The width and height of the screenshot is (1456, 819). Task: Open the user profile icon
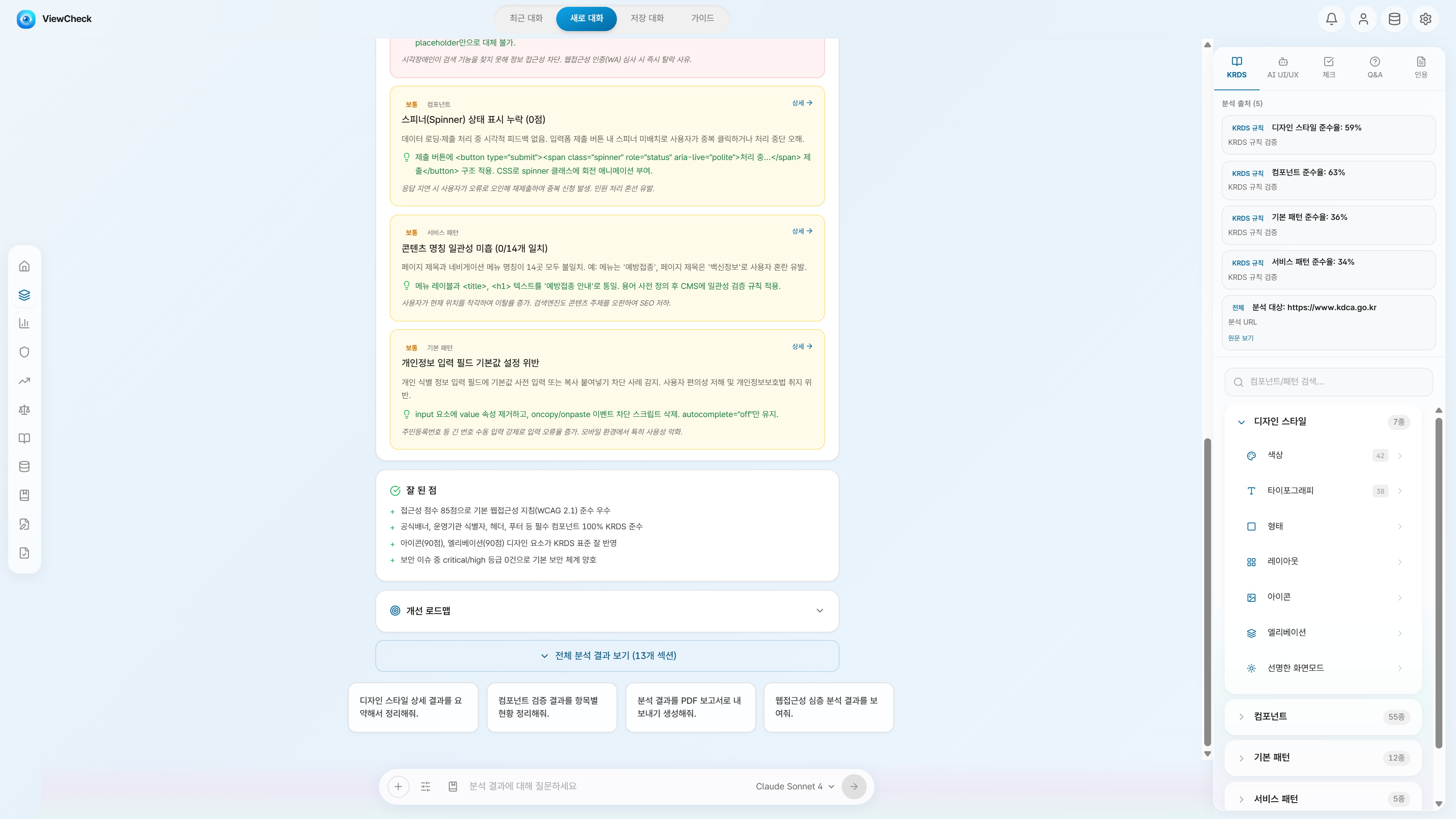coord(1363,19)
